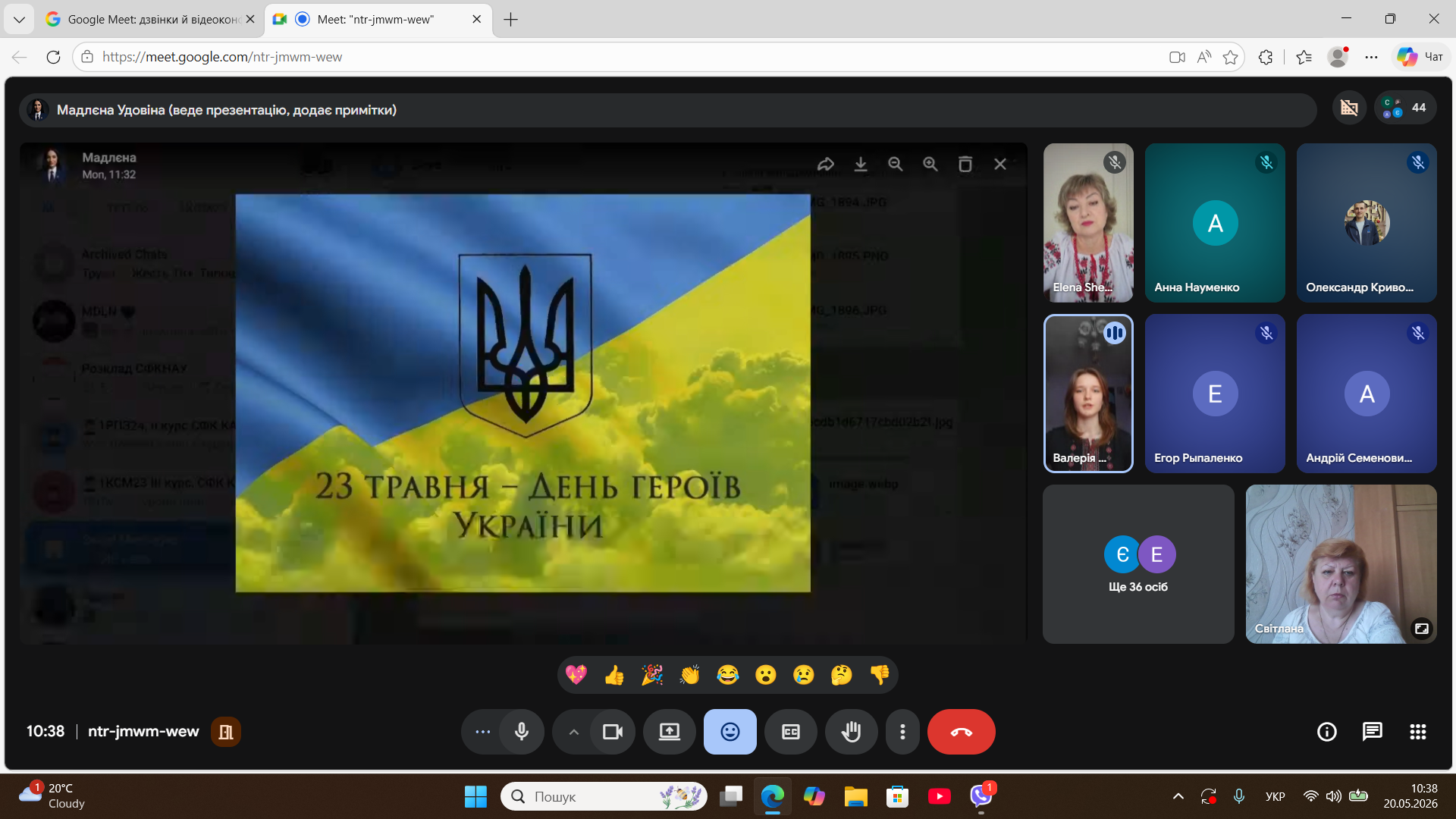This screenshot has height=819, width=1456.
Task: Open meeting details info panel
Action: 1327,732
